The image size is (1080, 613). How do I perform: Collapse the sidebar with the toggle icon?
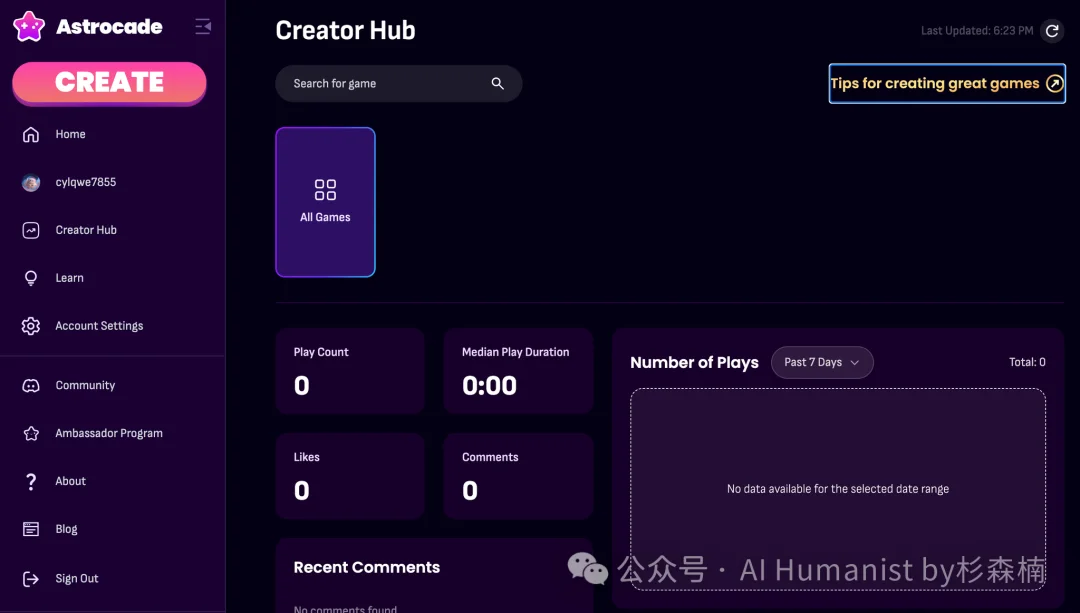pyautogui.click(x=203, y=27)
